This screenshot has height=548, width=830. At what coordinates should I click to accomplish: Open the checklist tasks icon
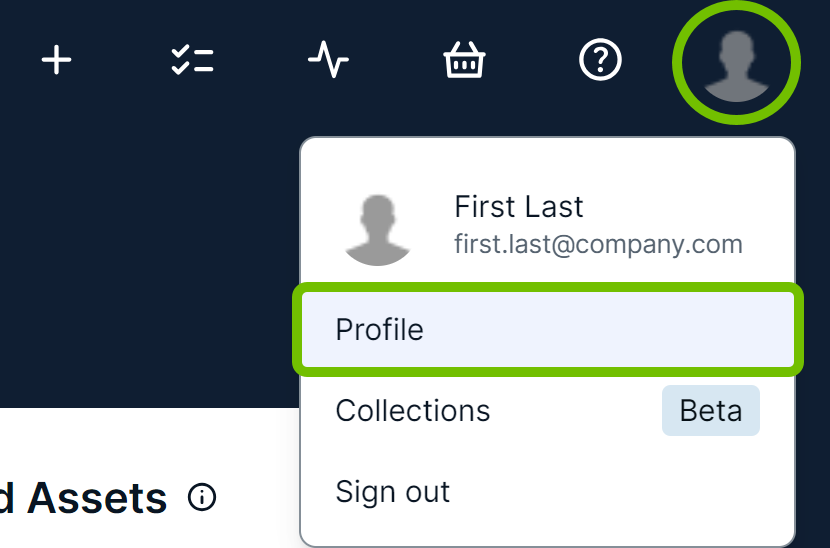(192, 62)
